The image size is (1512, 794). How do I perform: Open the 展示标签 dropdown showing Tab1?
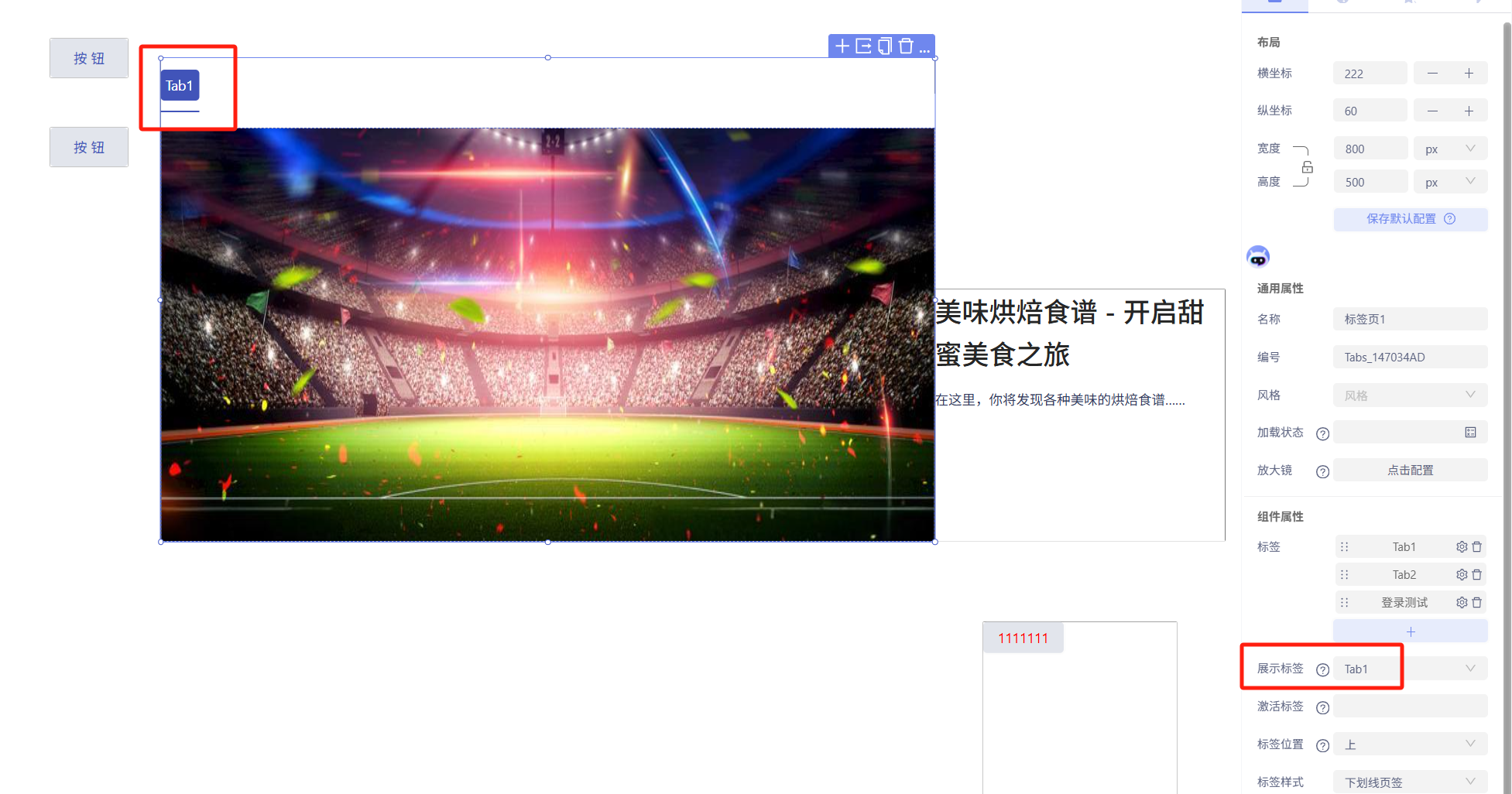tap(1411, 669)
